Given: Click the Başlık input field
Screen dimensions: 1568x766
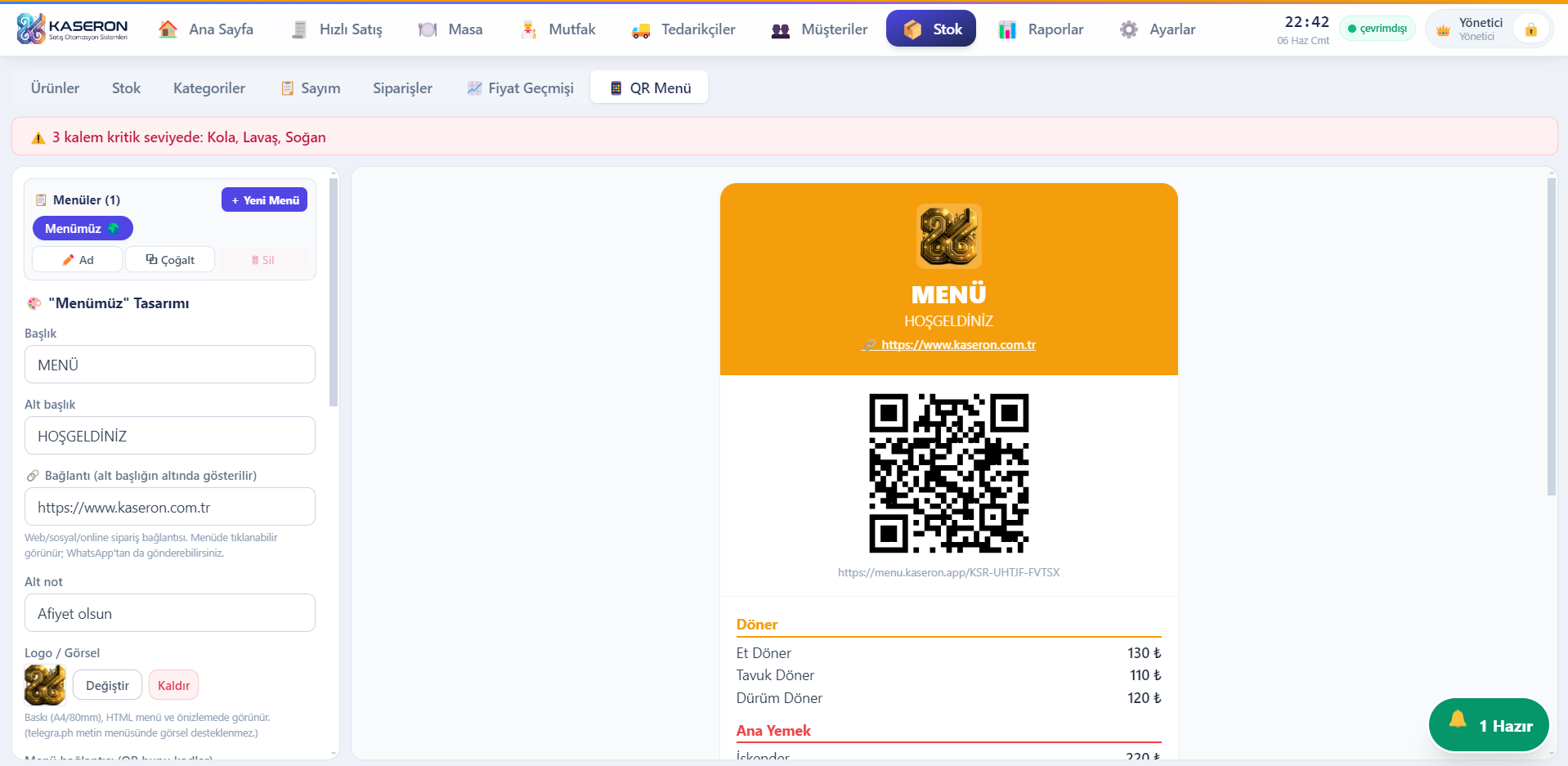Looking at the screenshot, I should (170, 365).
